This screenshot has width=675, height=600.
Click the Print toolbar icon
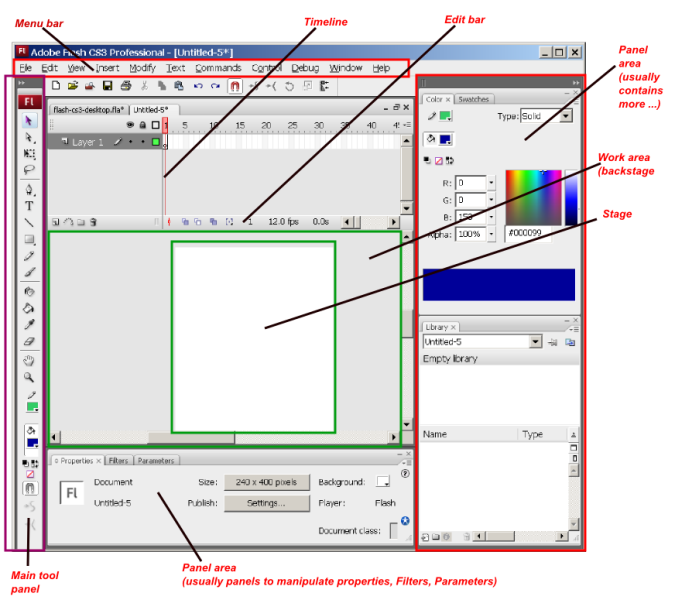tap(126, 86)
